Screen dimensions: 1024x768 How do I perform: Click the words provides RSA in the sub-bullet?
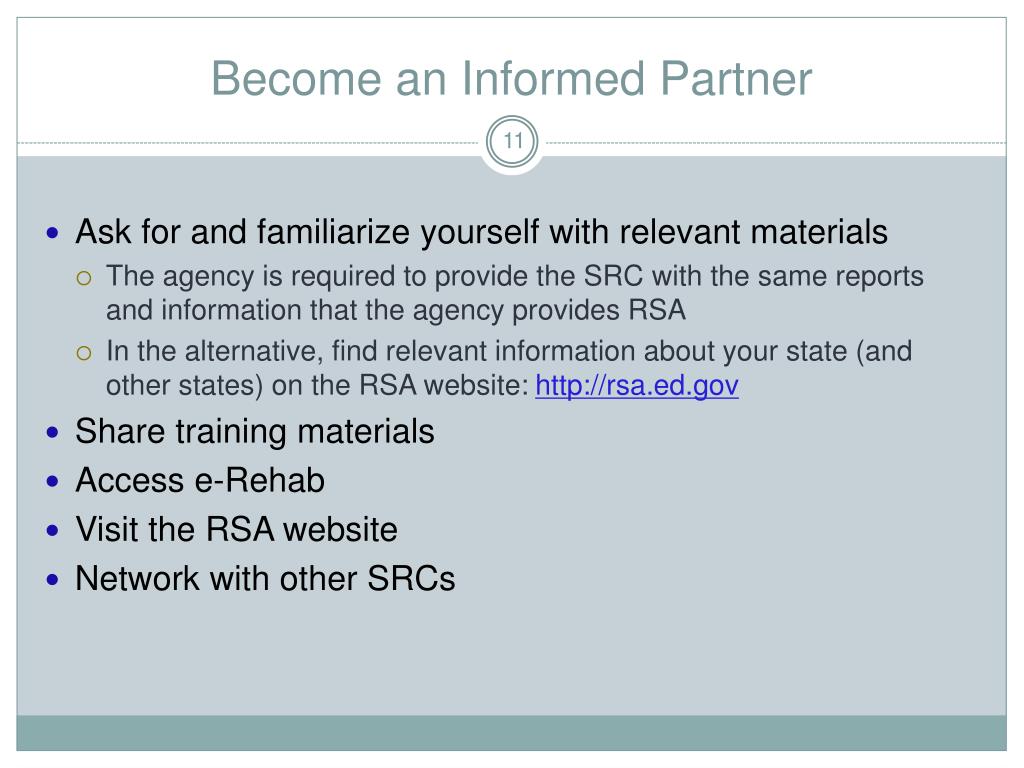point(599,310)
